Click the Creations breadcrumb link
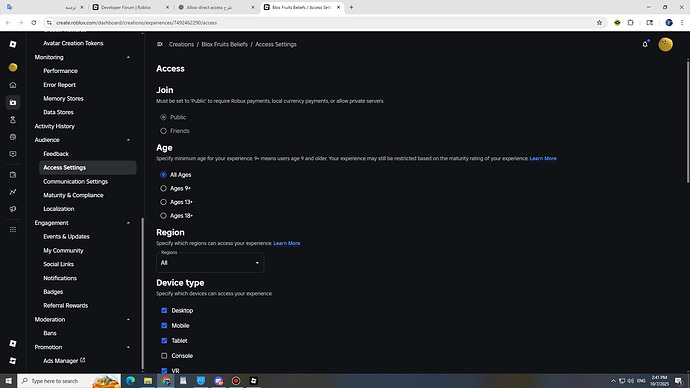 click(181, 44)
